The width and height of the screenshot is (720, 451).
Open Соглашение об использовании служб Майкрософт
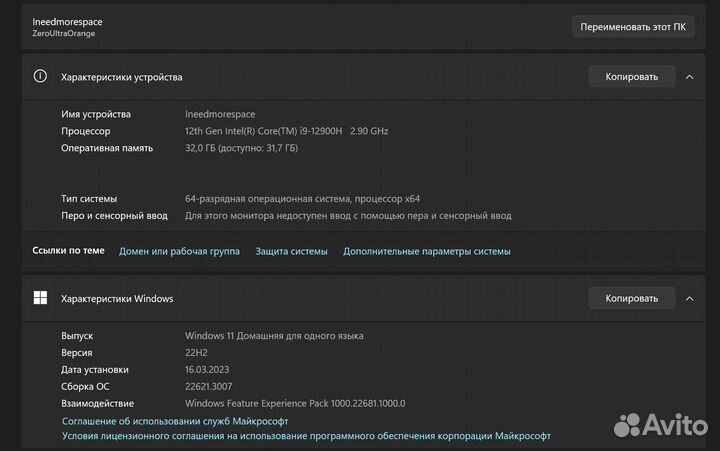[x=175, y=421]
